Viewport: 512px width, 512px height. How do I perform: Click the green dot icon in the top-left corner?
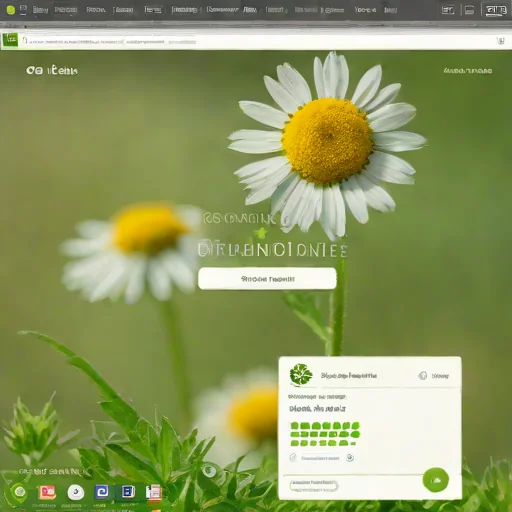coord(11,10)
